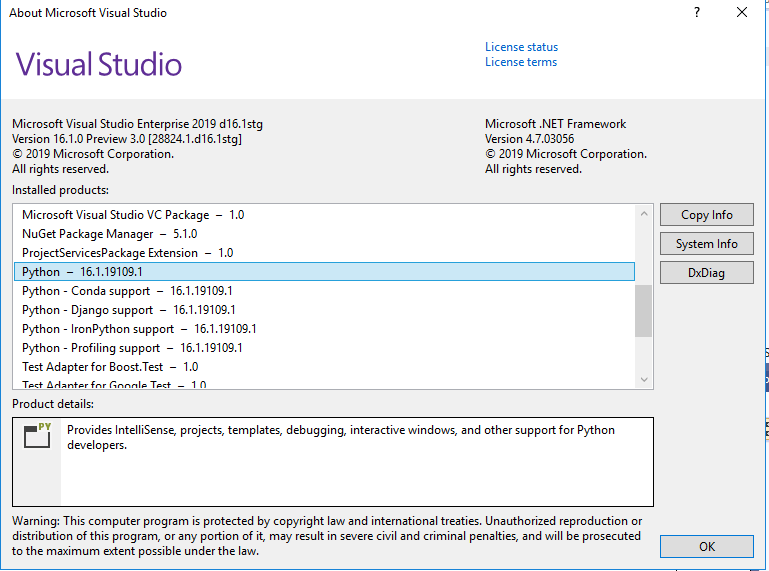Click the product details description text
The height and width of the screenshot is (571, 769).
341,438
